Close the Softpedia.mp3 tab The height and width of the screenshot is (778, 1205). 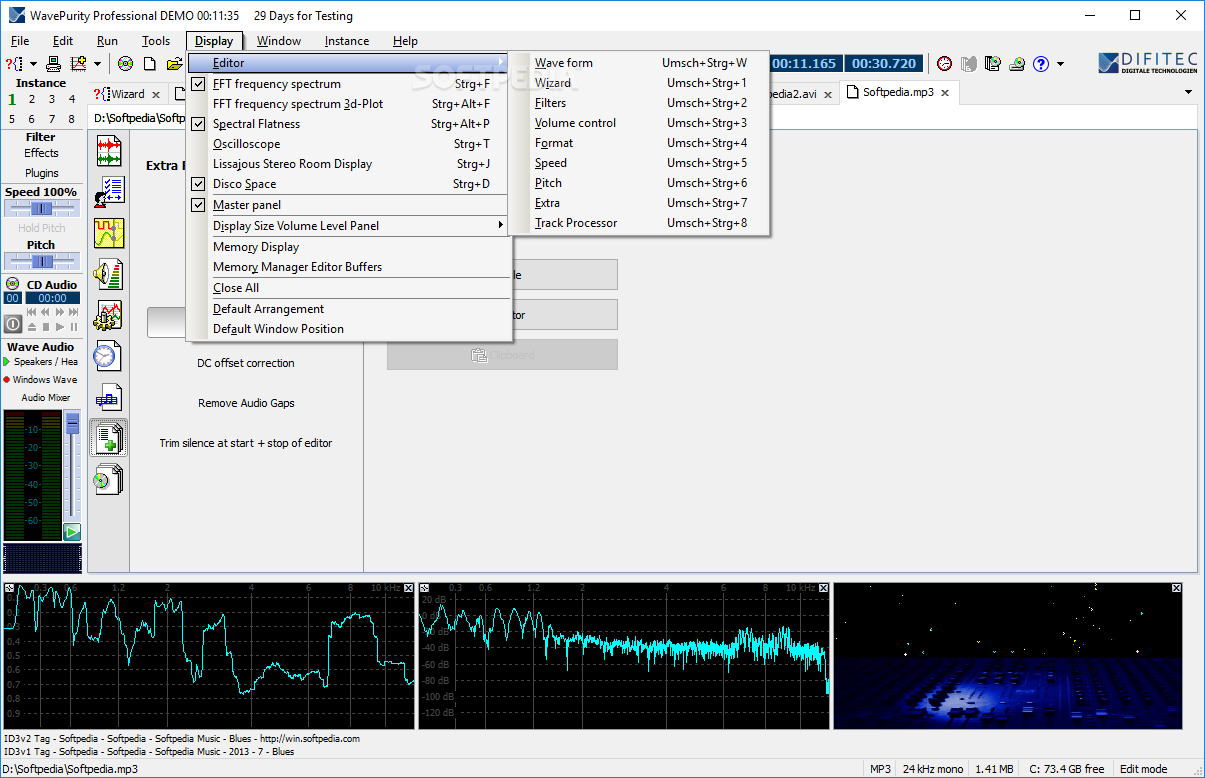(x=944, y=92)
